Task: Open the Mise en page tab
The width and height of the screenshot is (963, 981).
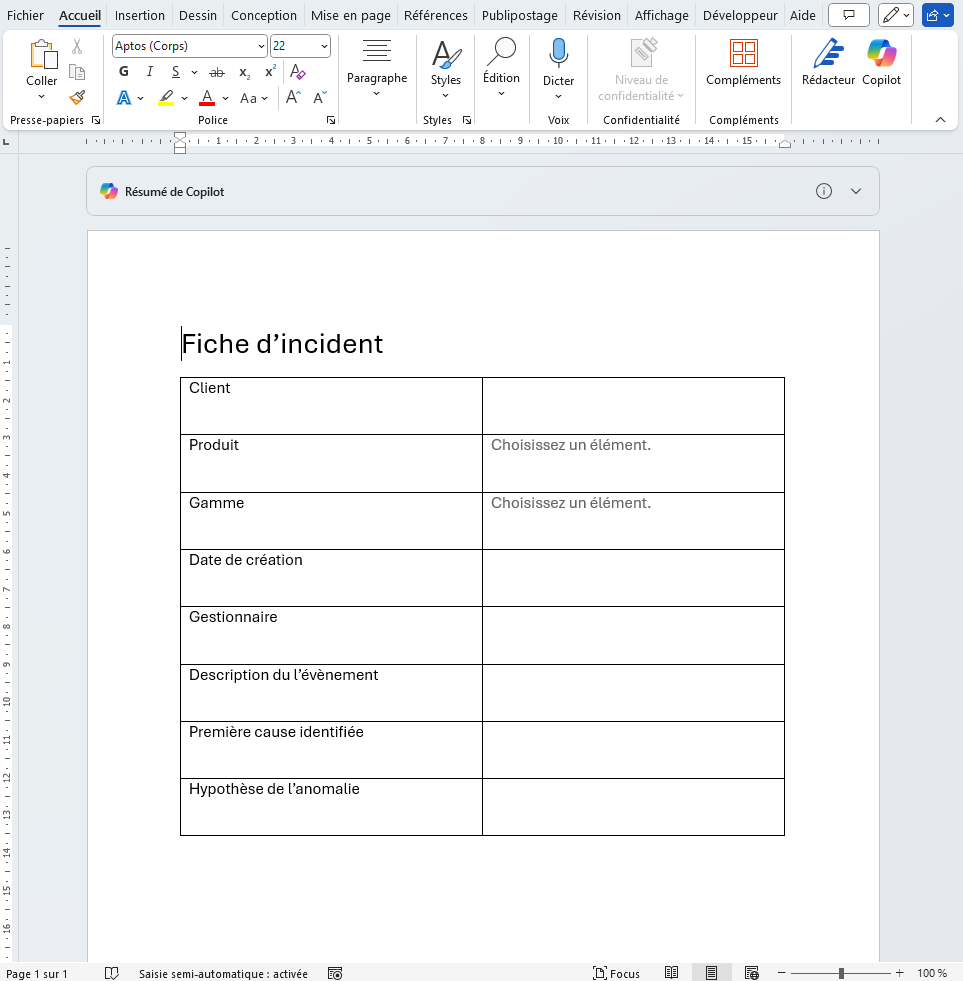Action: click(x=350, y=15)
